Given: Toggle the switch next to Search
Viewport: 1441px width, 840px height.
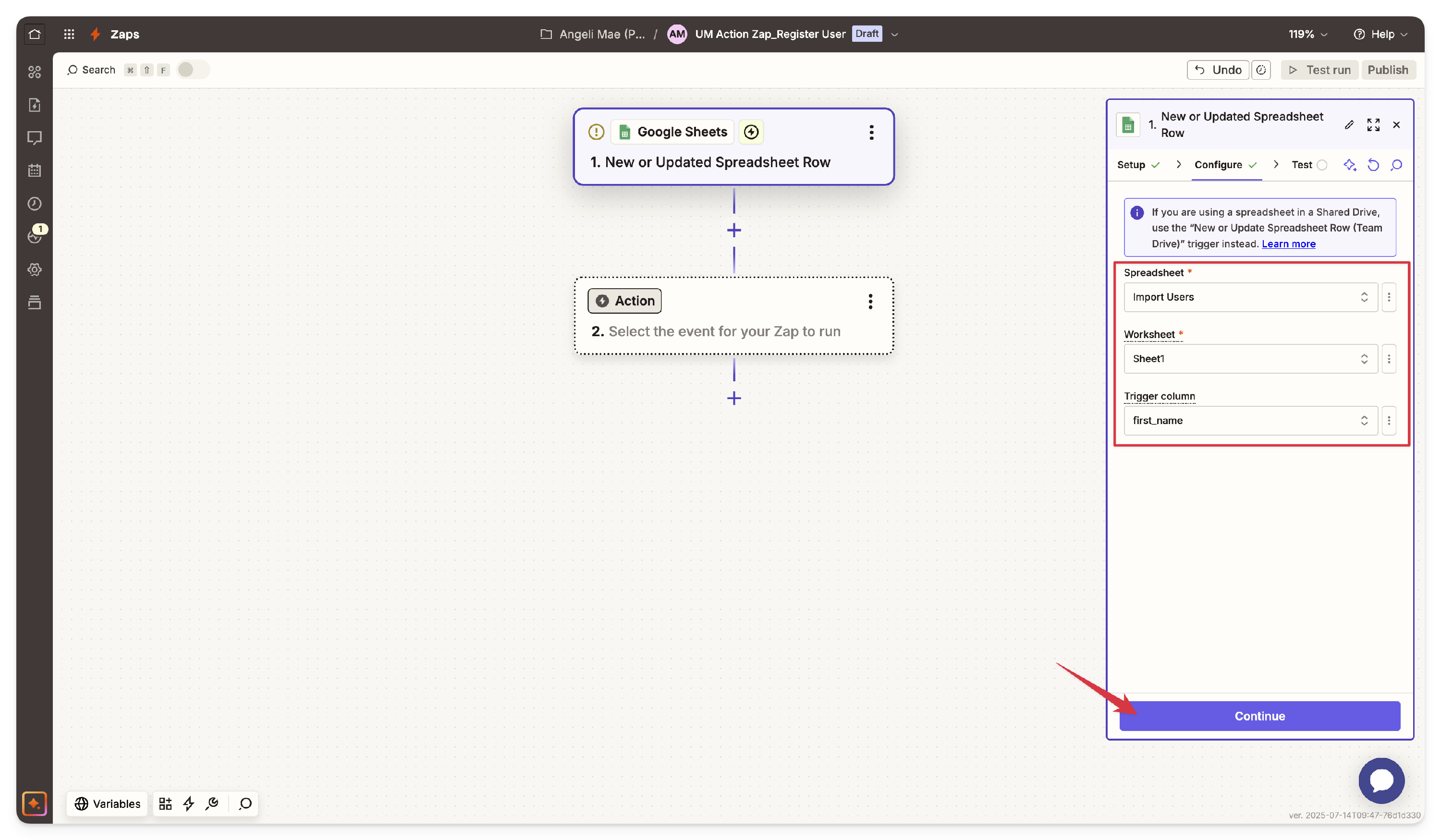Looking at the screenshot, I should point(193,70).
